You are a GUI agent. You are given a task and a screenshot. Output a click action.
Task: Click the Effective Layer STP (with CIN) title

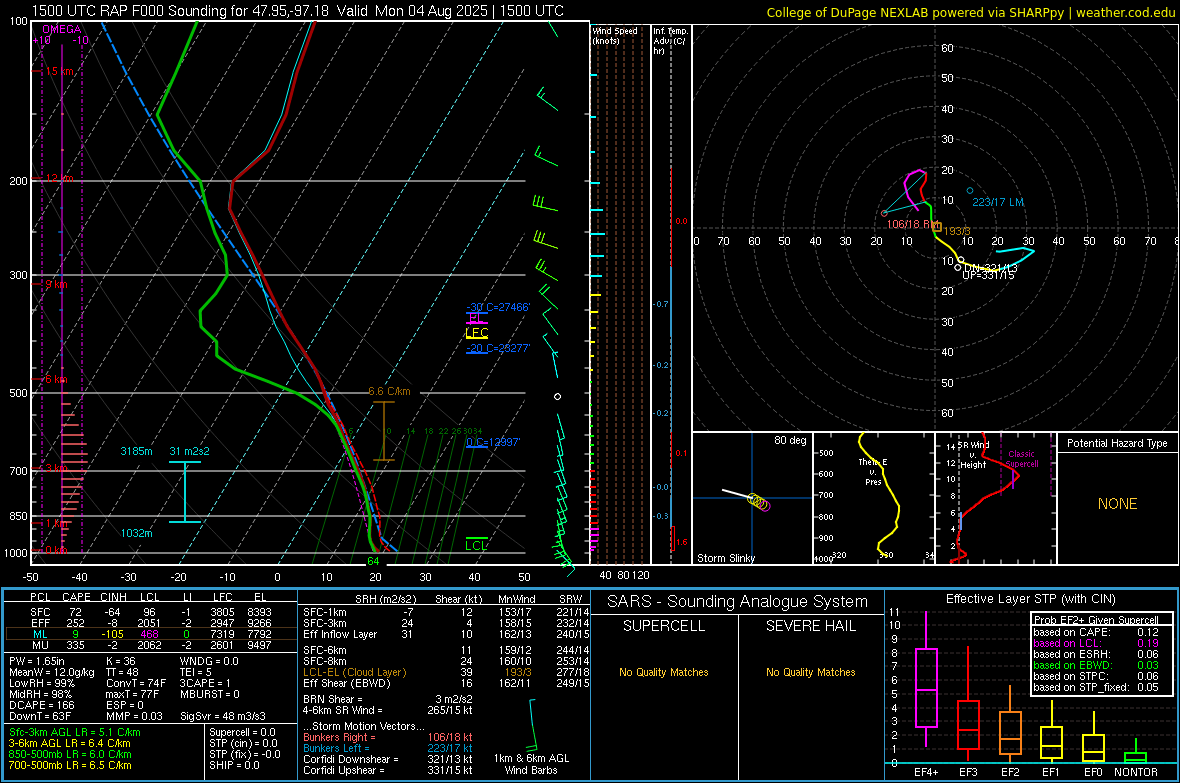[1030, 599]
